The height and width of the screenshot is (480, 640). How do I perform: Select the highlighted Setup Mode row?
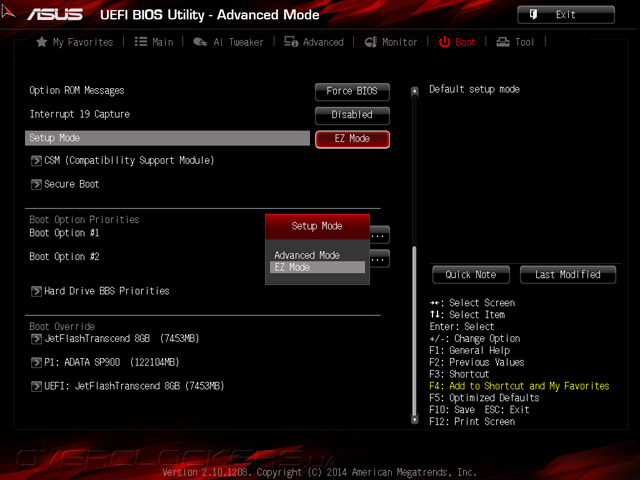(x=167, y=138)
